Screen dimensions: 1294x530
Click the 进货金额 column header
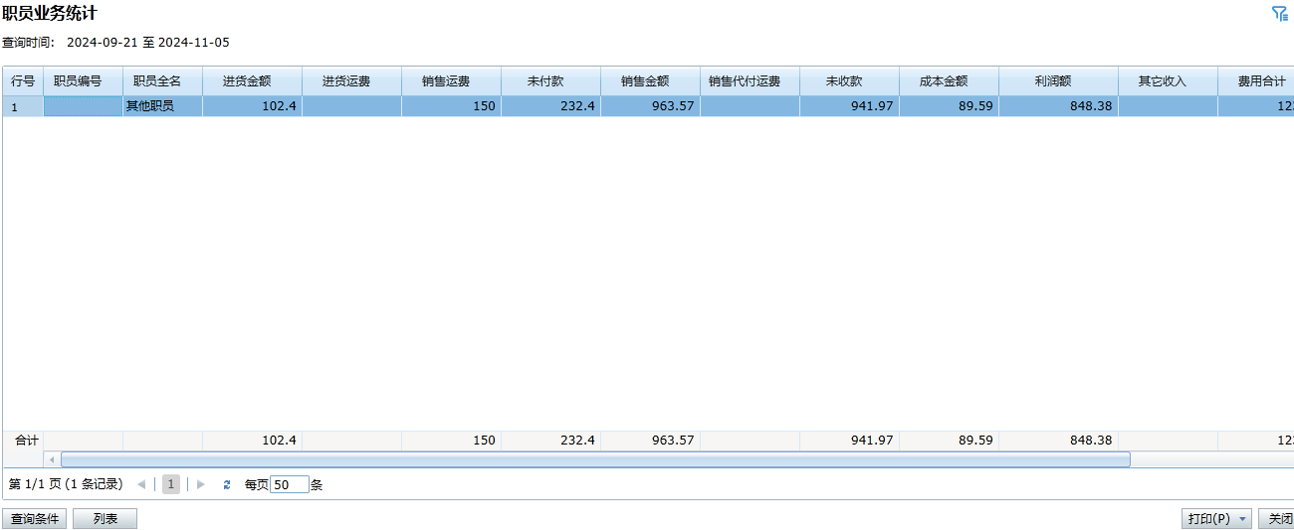point(252,81)
